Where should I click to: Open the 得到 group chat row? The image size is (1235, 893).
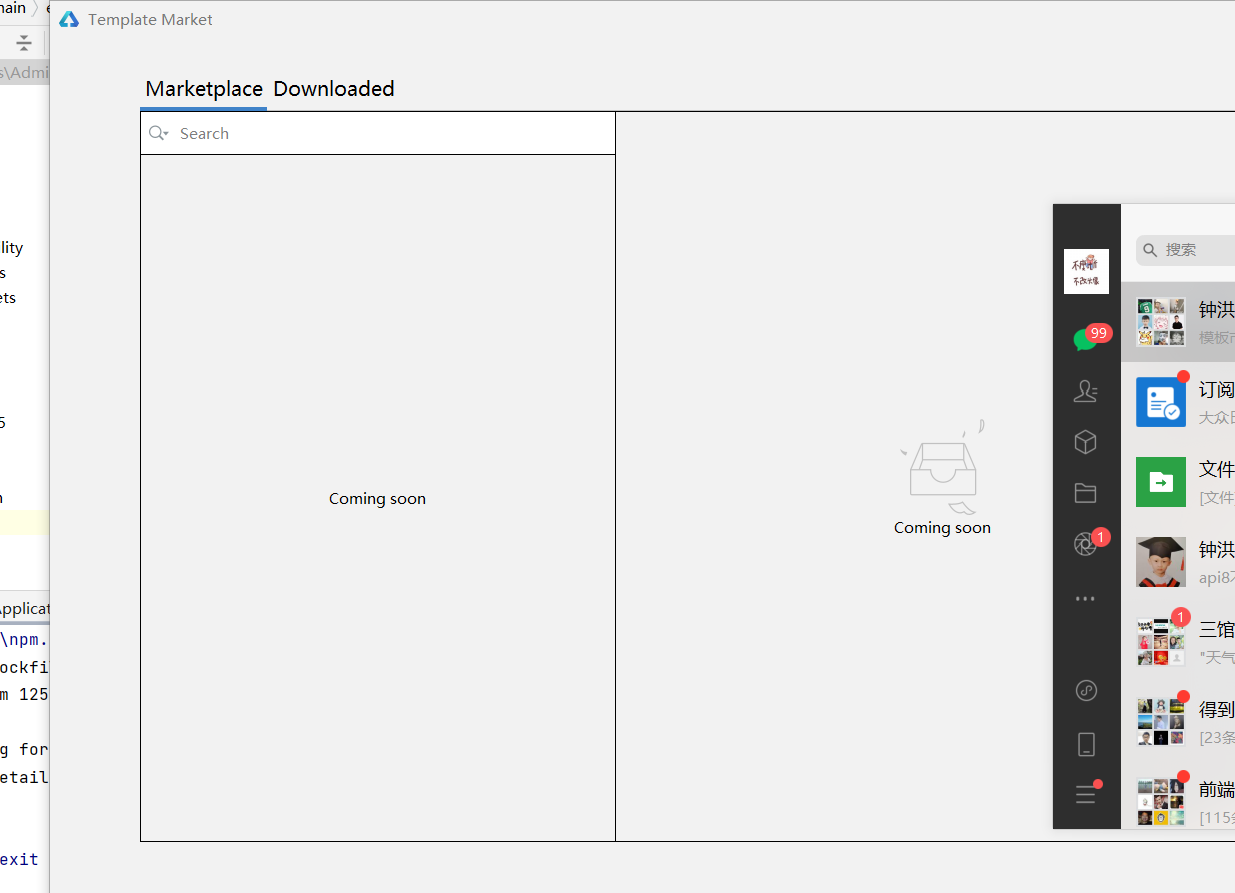tap(1178, 721)
